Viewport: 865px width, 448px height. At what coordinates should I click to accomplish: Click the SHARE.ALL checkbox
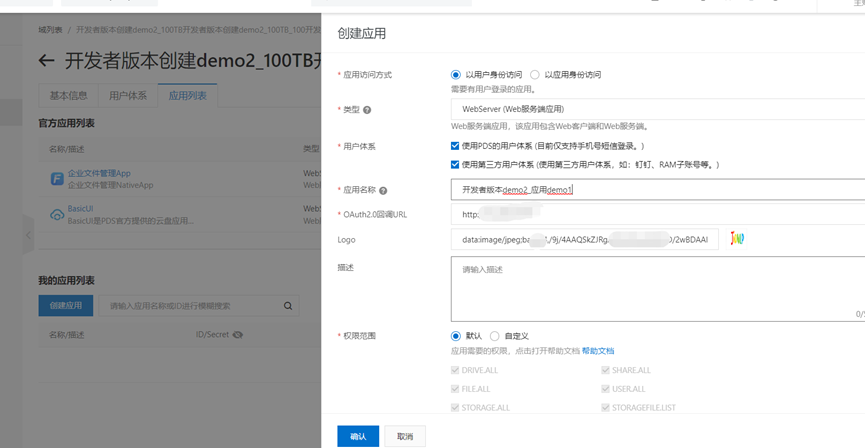(605, 370)
